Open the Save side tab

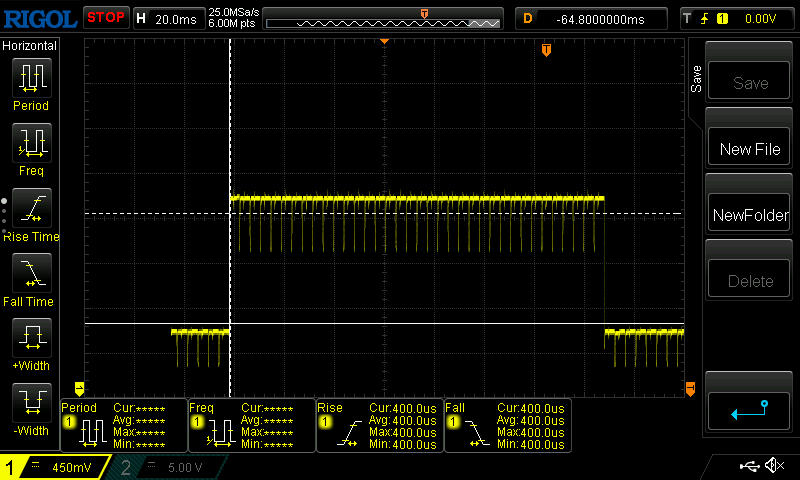[x=696, y=80]
